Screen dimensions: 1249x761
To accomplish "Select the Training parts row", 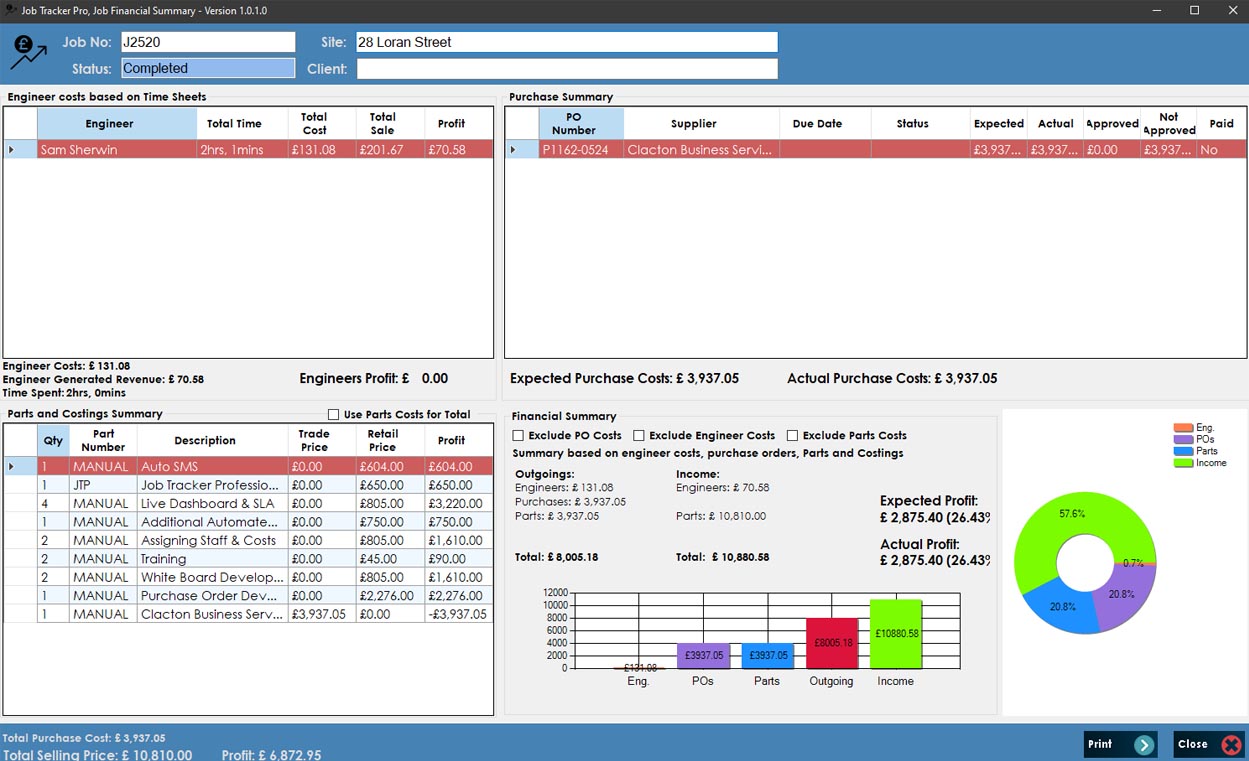I will click(x=248, y=559).
